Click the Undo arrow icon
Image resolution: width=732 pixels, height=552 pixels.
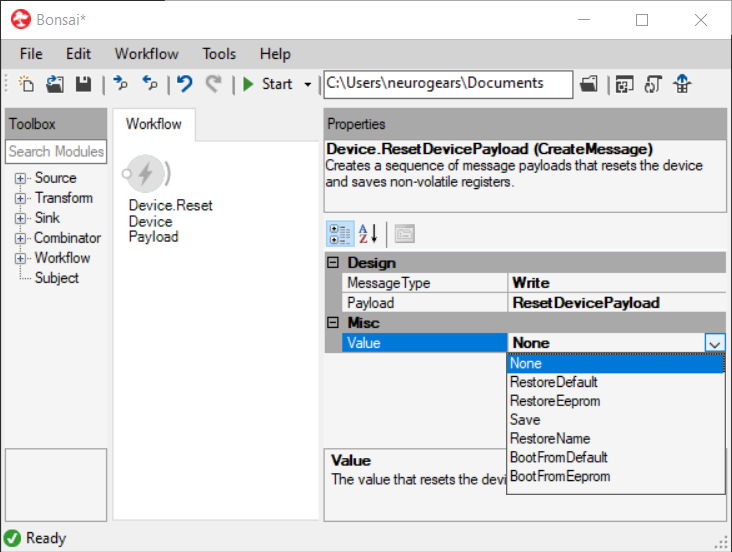click(184, 84)
